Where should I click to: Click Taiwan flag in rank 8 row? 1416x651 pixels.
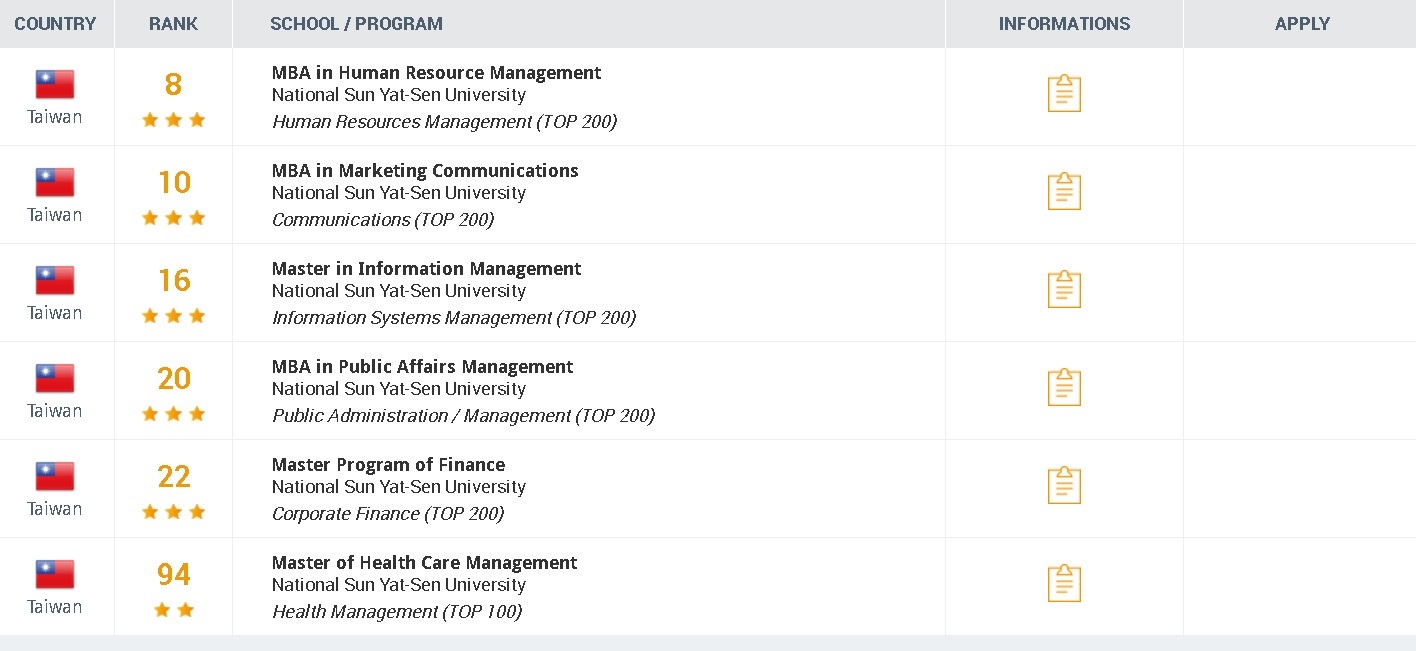(x=55, y=84)
